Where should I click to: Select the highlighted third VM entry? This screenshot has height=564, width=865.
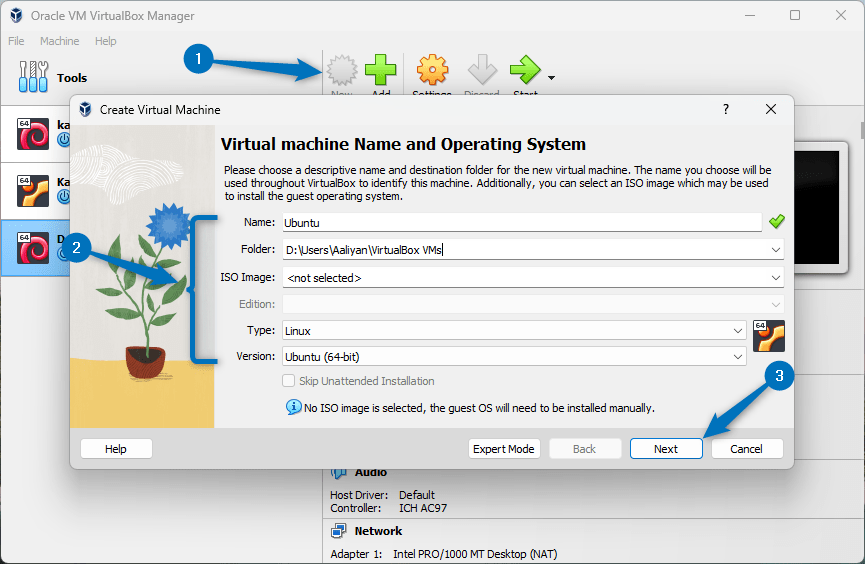36,248
